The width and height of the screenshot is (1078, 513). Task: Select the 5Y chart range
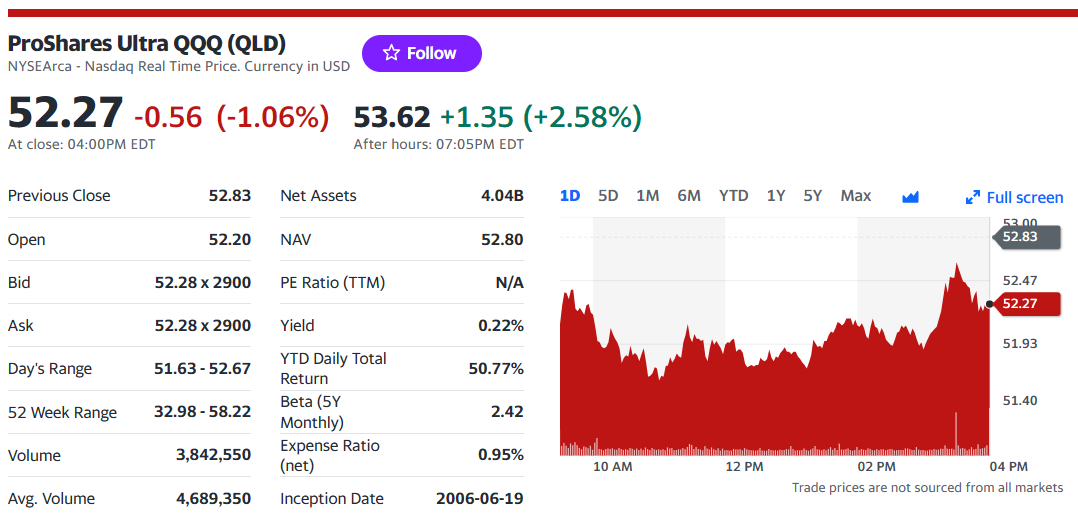[813, 196]
